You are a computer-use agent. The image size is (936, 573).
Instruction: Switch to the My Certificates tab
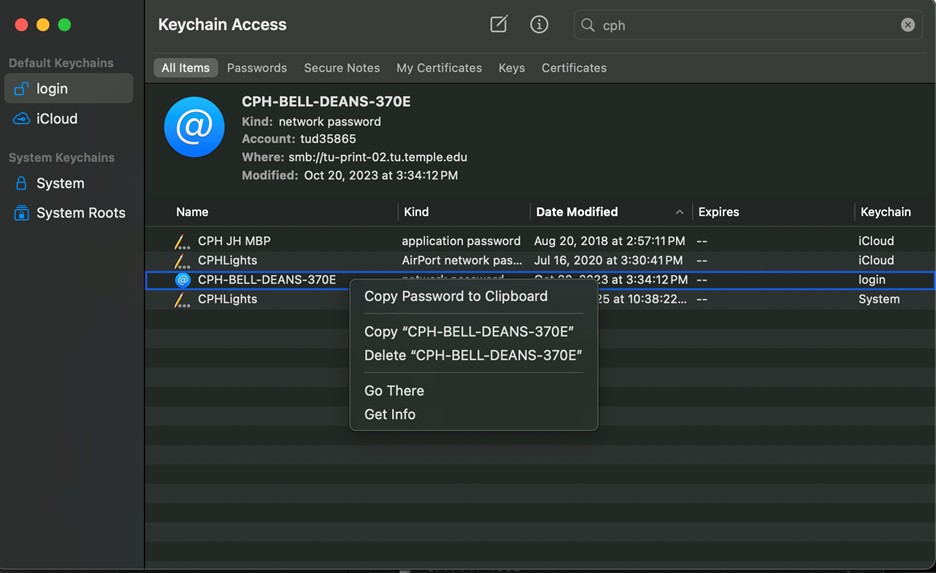coord(438,68)
